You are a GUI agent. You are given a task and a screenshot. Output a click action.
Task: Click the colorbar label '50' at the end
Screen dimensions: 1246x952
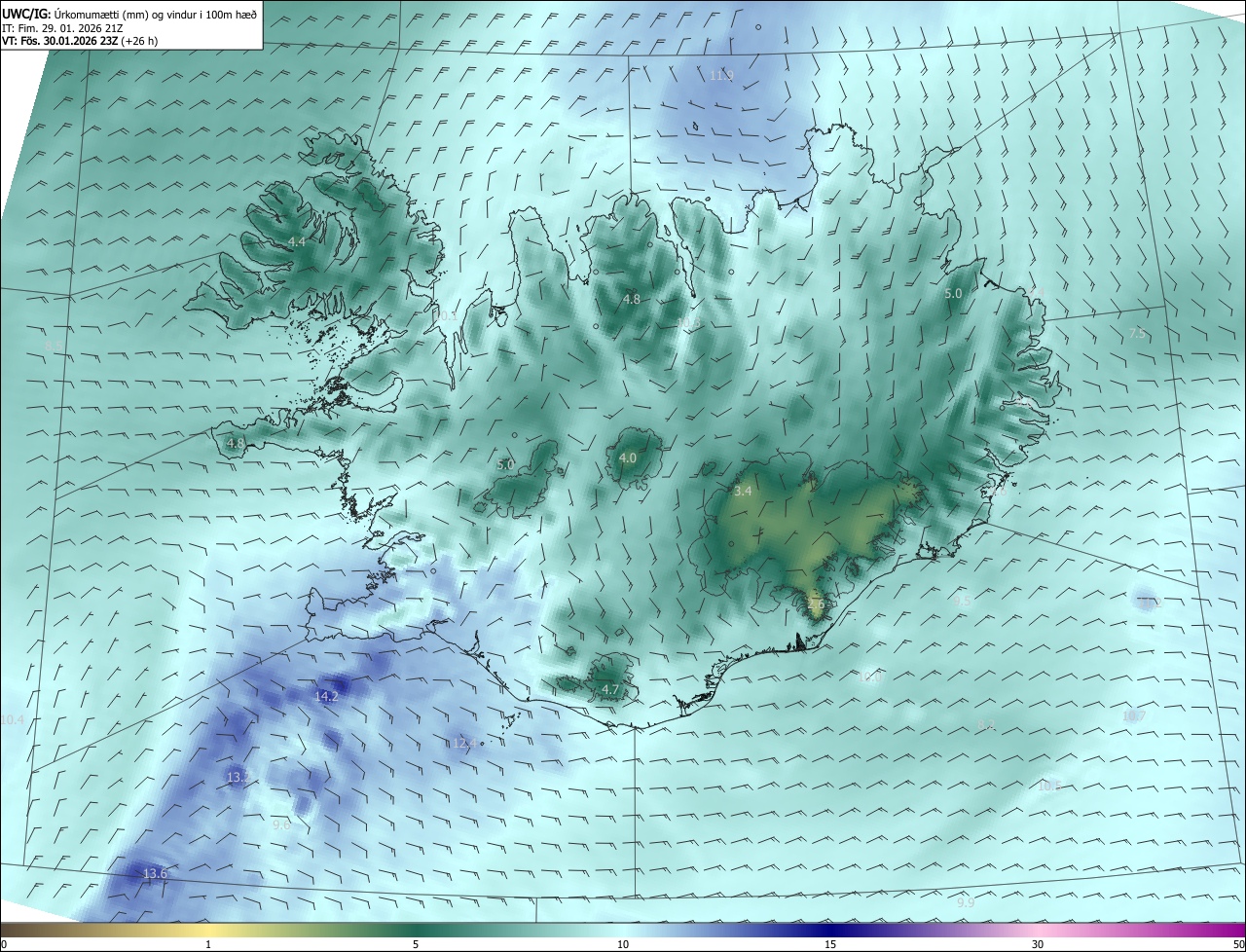1238,945
